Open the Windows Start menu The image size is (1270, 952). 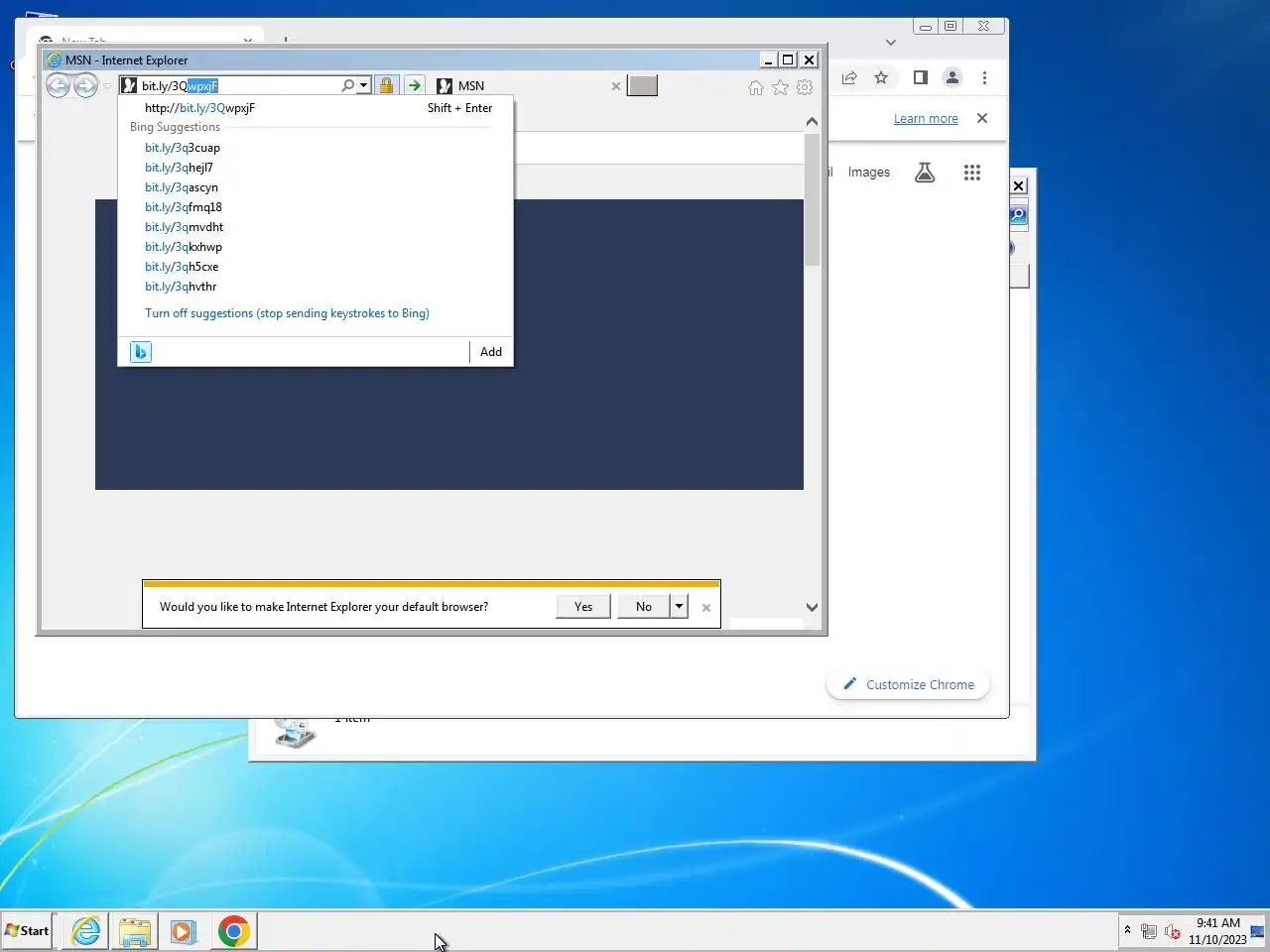pos(27,931)
